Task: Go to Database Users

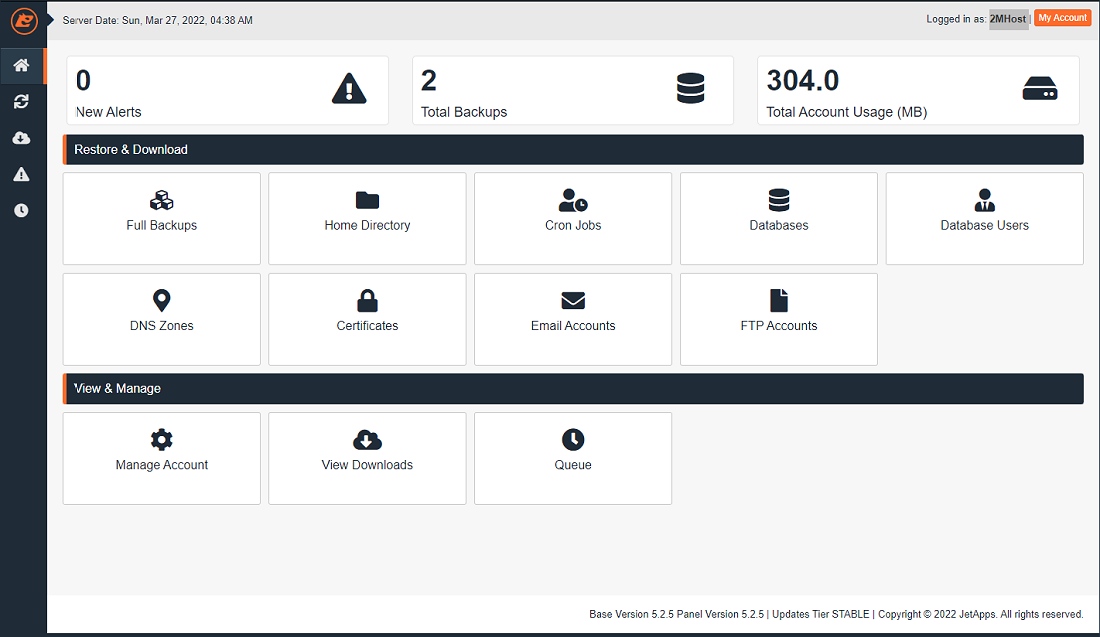Action: (984, 218)
